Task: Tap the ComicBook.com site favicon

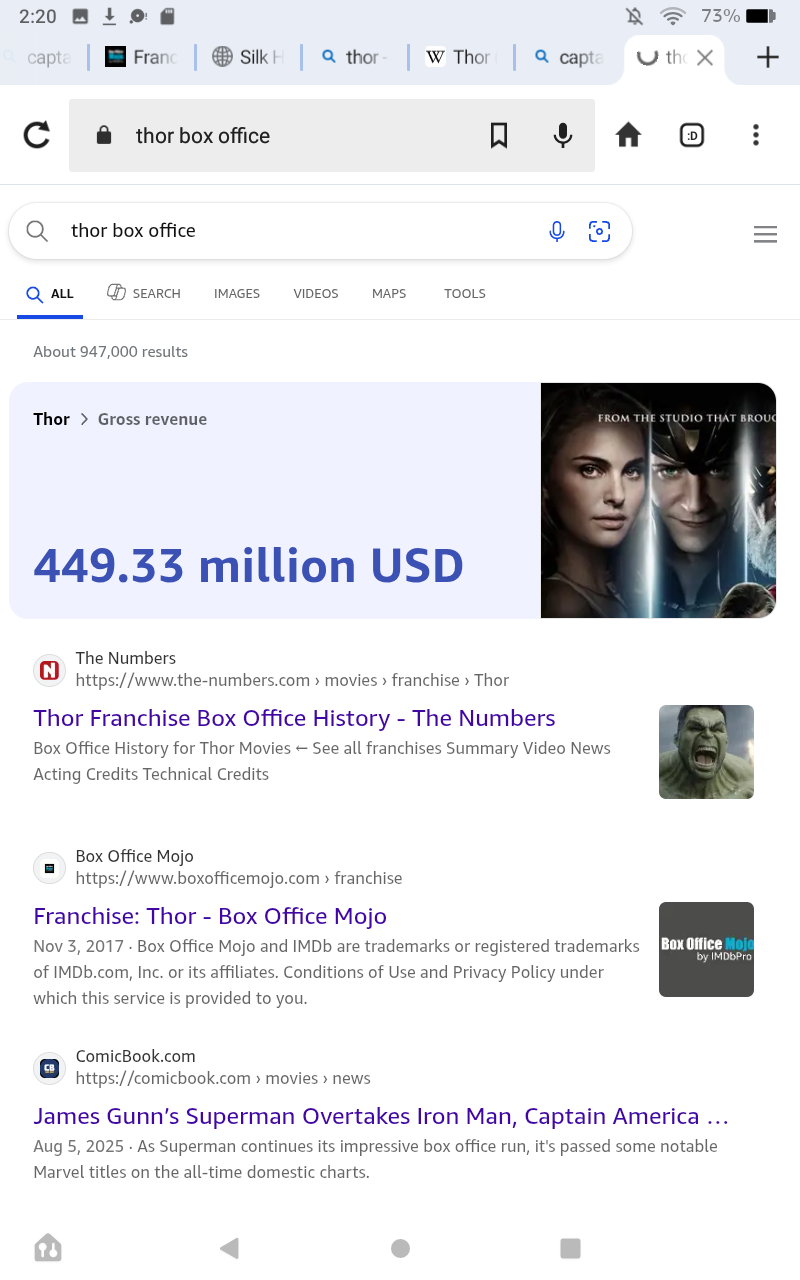Action: tap(49, 1067)
